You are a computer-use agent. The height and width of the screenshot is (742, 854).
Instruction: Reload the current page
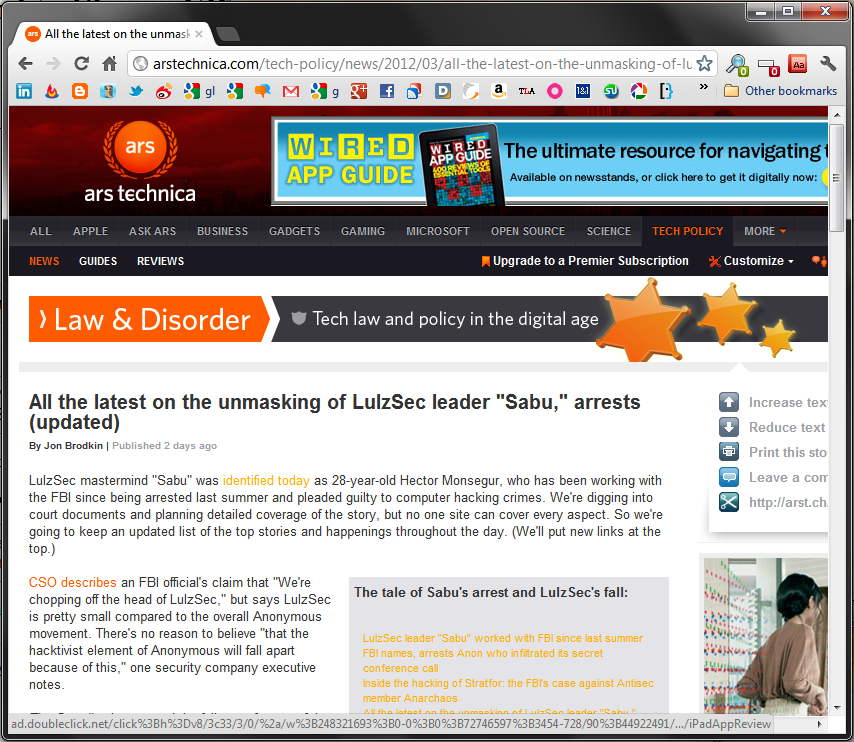[x=82, y=64]
